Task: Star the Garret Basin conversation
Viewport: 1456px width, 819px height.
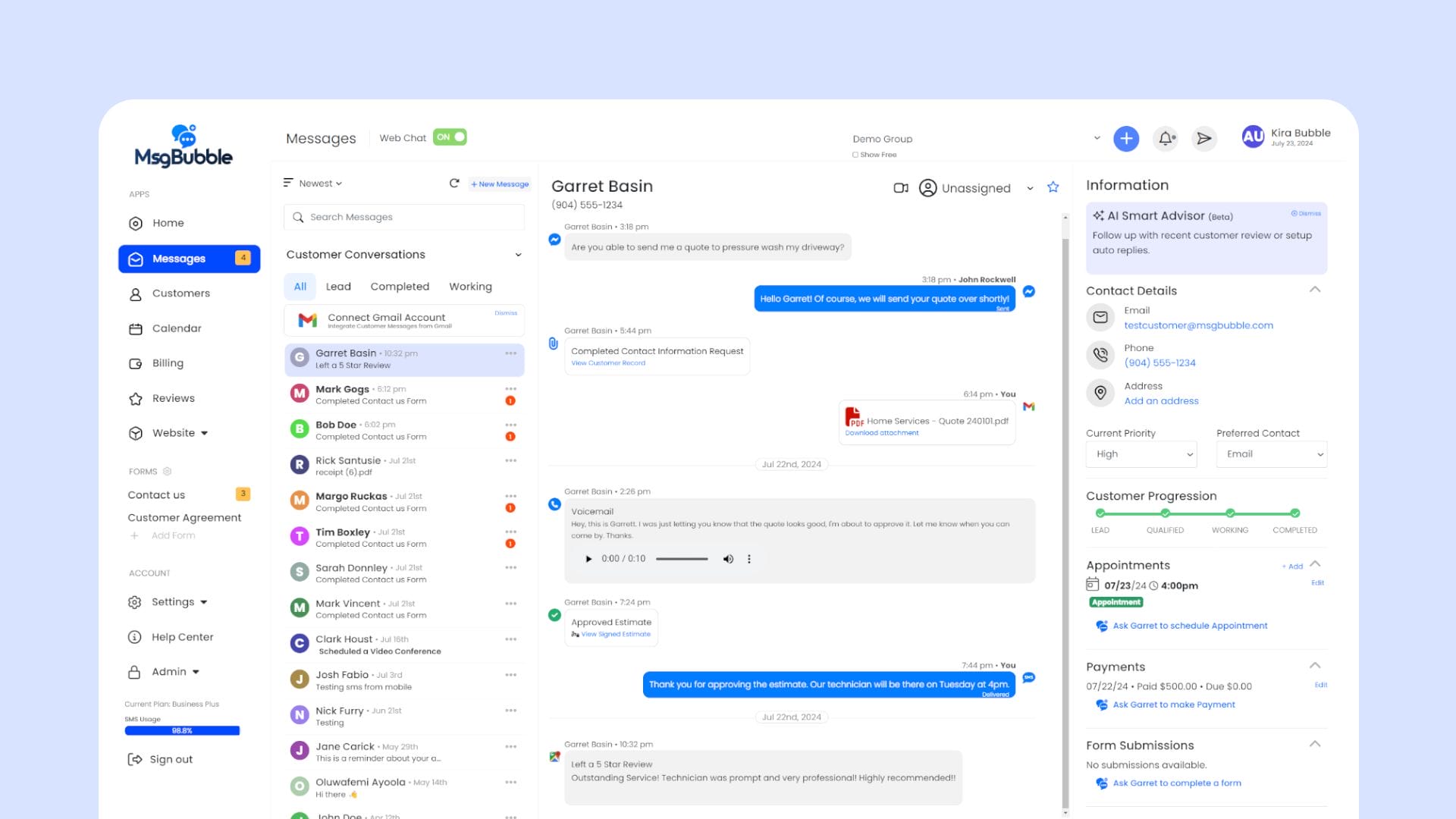Action: pos(1053,187)
